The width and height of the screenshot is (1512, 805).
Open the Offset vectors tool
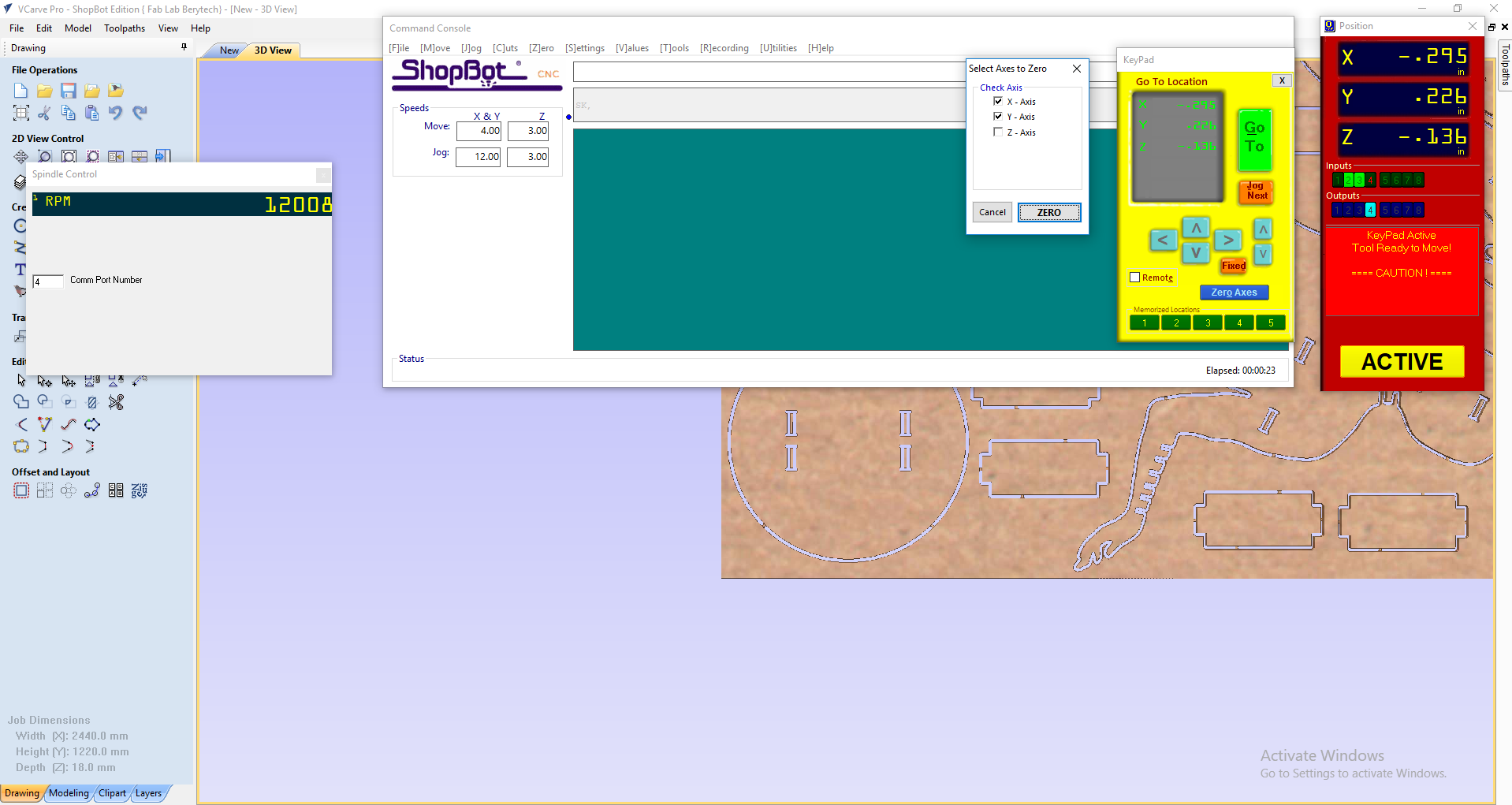(21, 490)
